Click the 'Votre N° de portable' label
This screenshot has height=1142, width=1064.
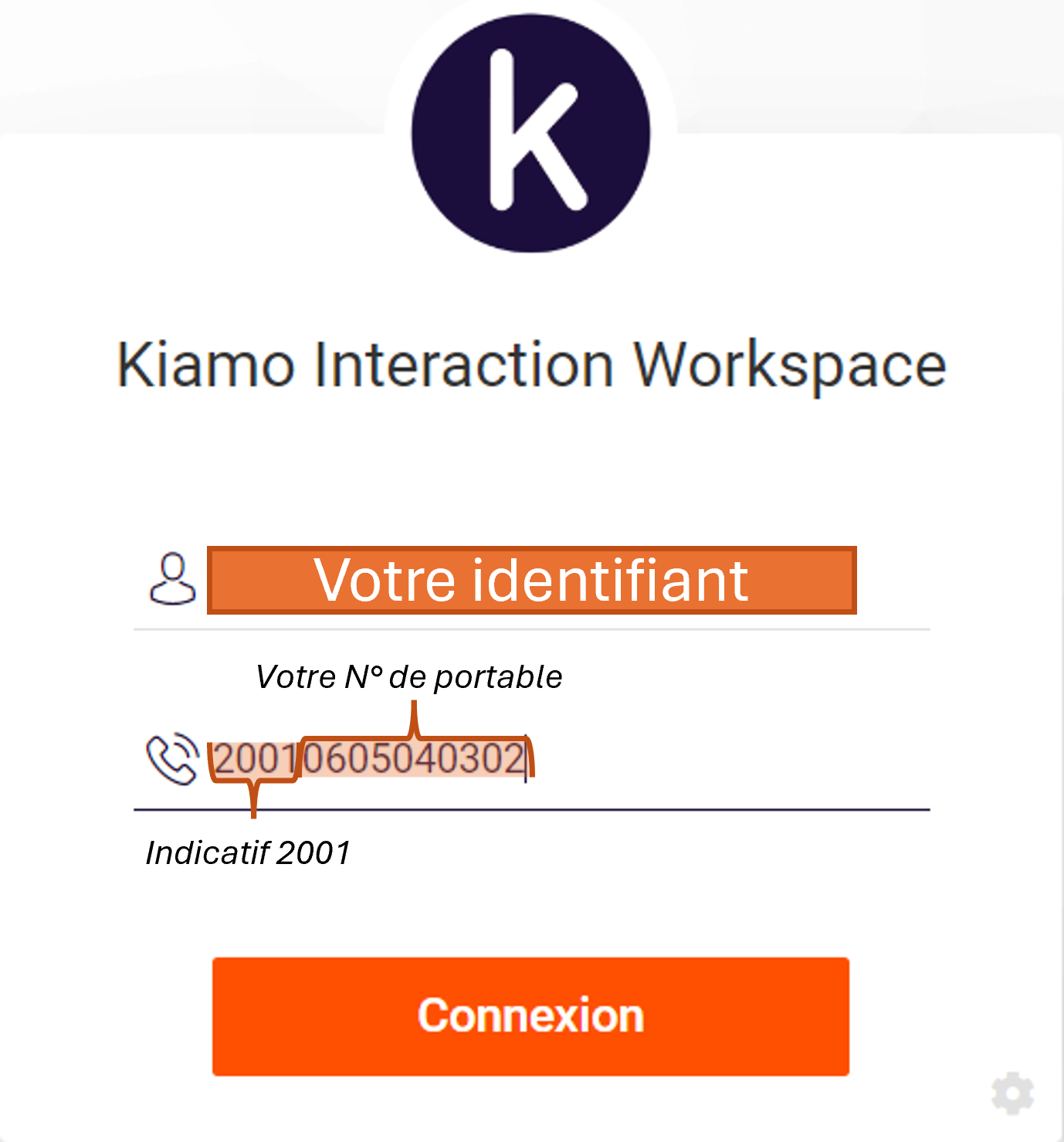pos(408,677)
